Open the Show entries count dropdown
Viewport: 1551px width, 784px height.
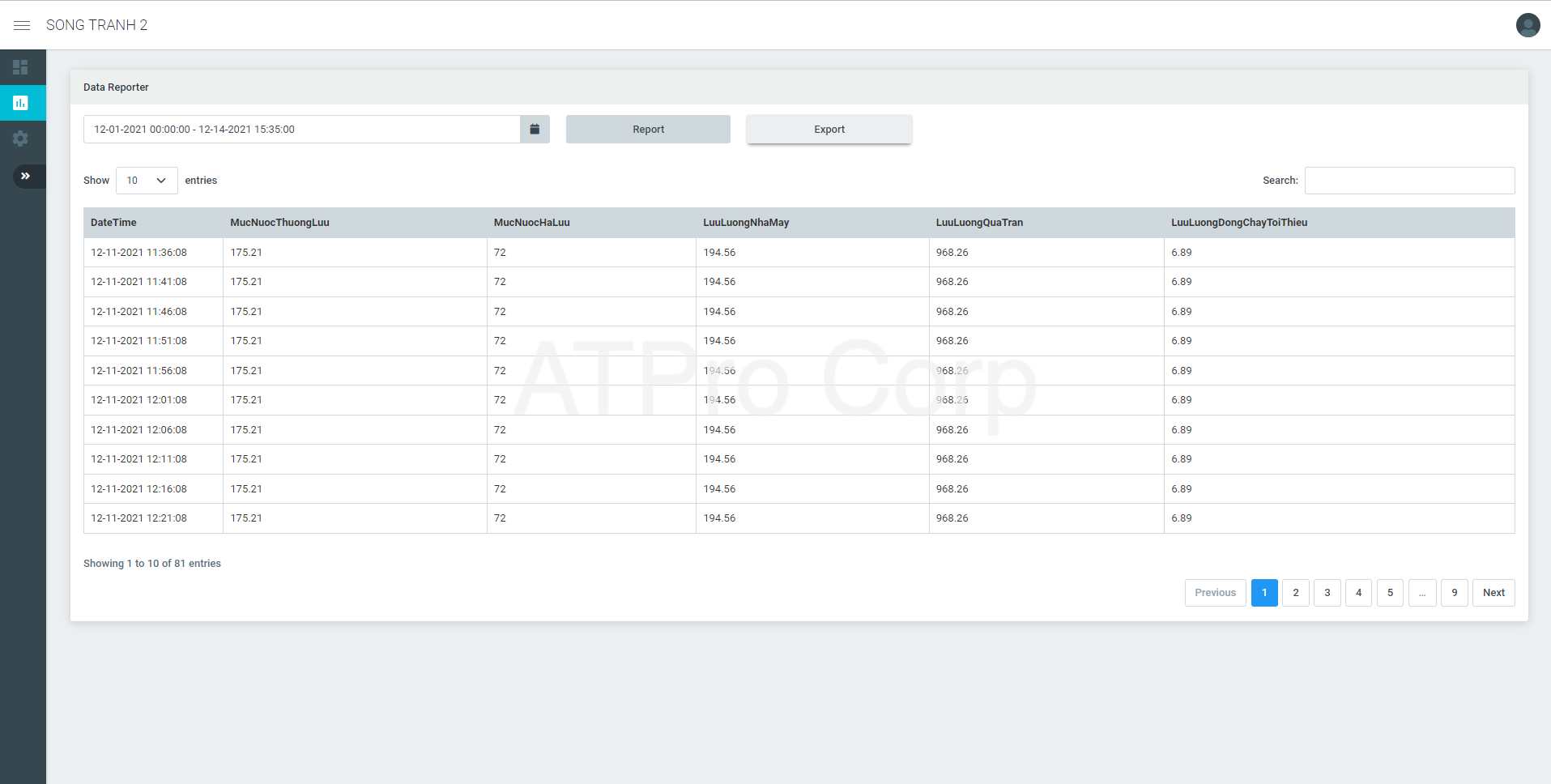(x=147, y=181)
